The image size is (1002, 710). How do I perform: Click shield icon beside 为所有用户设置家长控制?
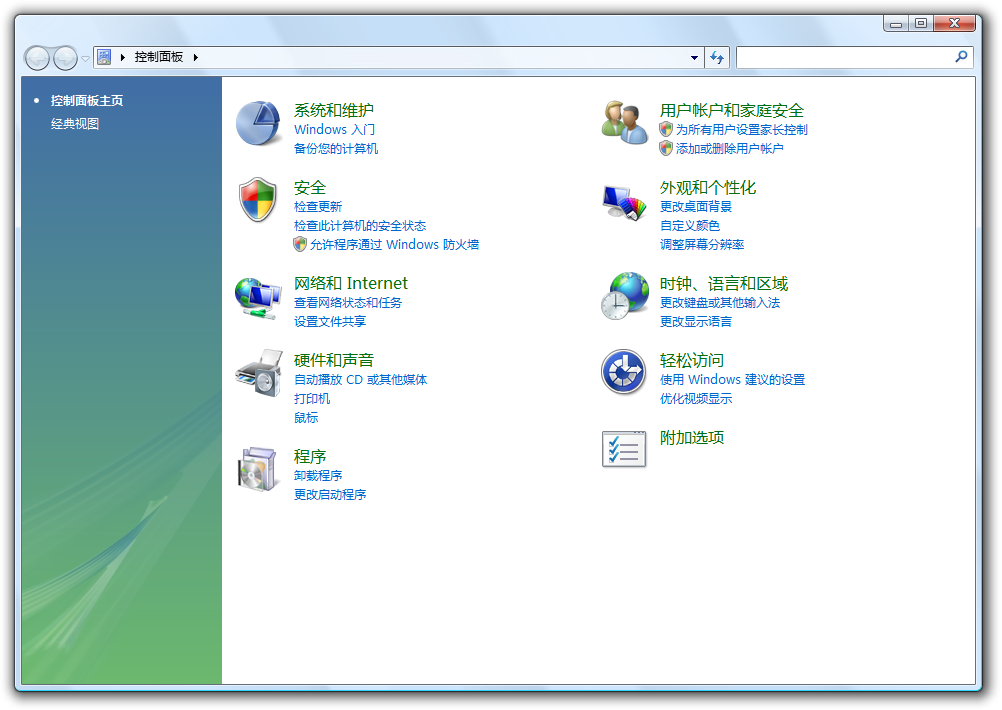click(x=666, y=129)
